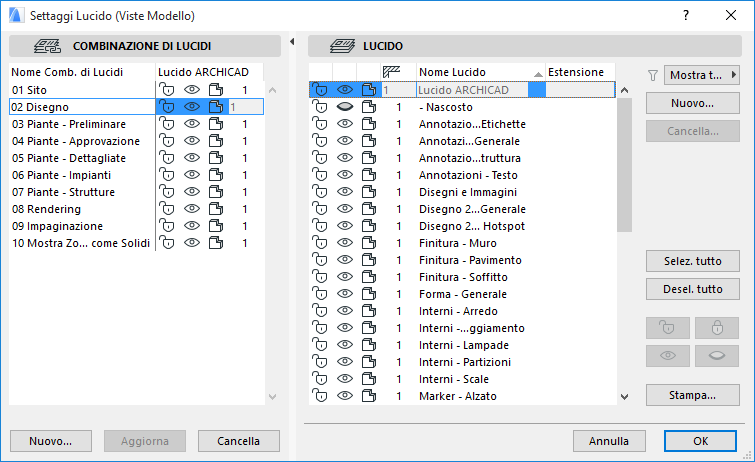Click lock icon in Interni - Scale row
Image resolution: width=755 pixels, height=462 pixels.
tap(320, 379)
